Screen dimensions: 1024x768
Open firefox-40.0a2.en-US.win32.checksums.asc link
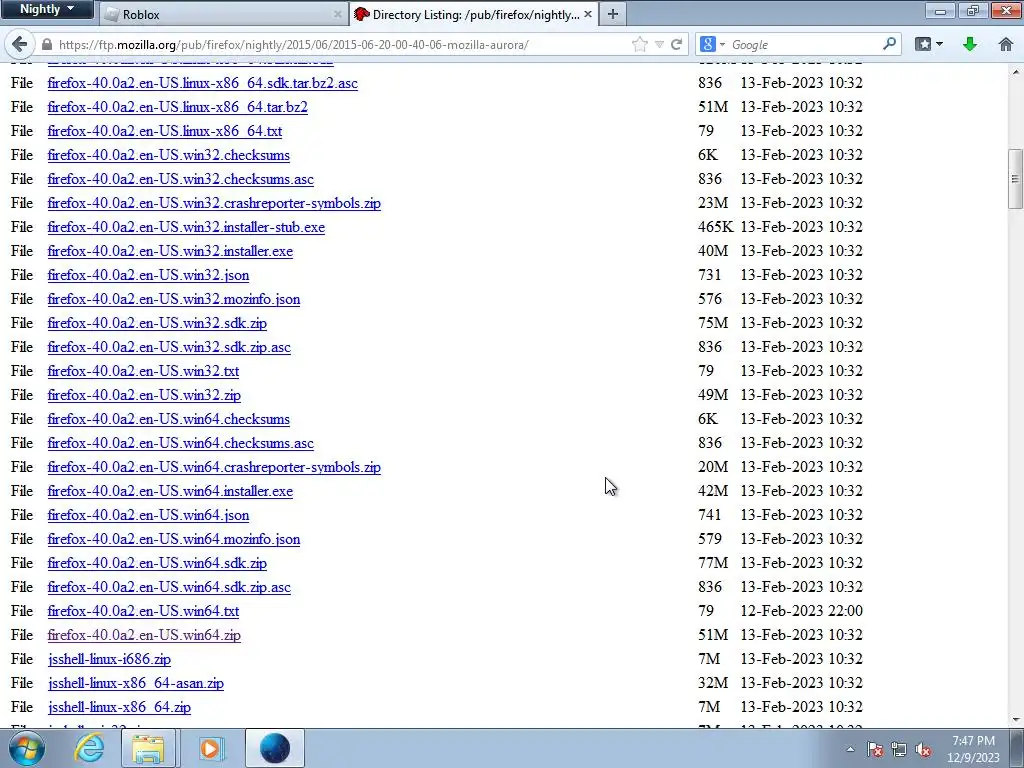[180, 180]
